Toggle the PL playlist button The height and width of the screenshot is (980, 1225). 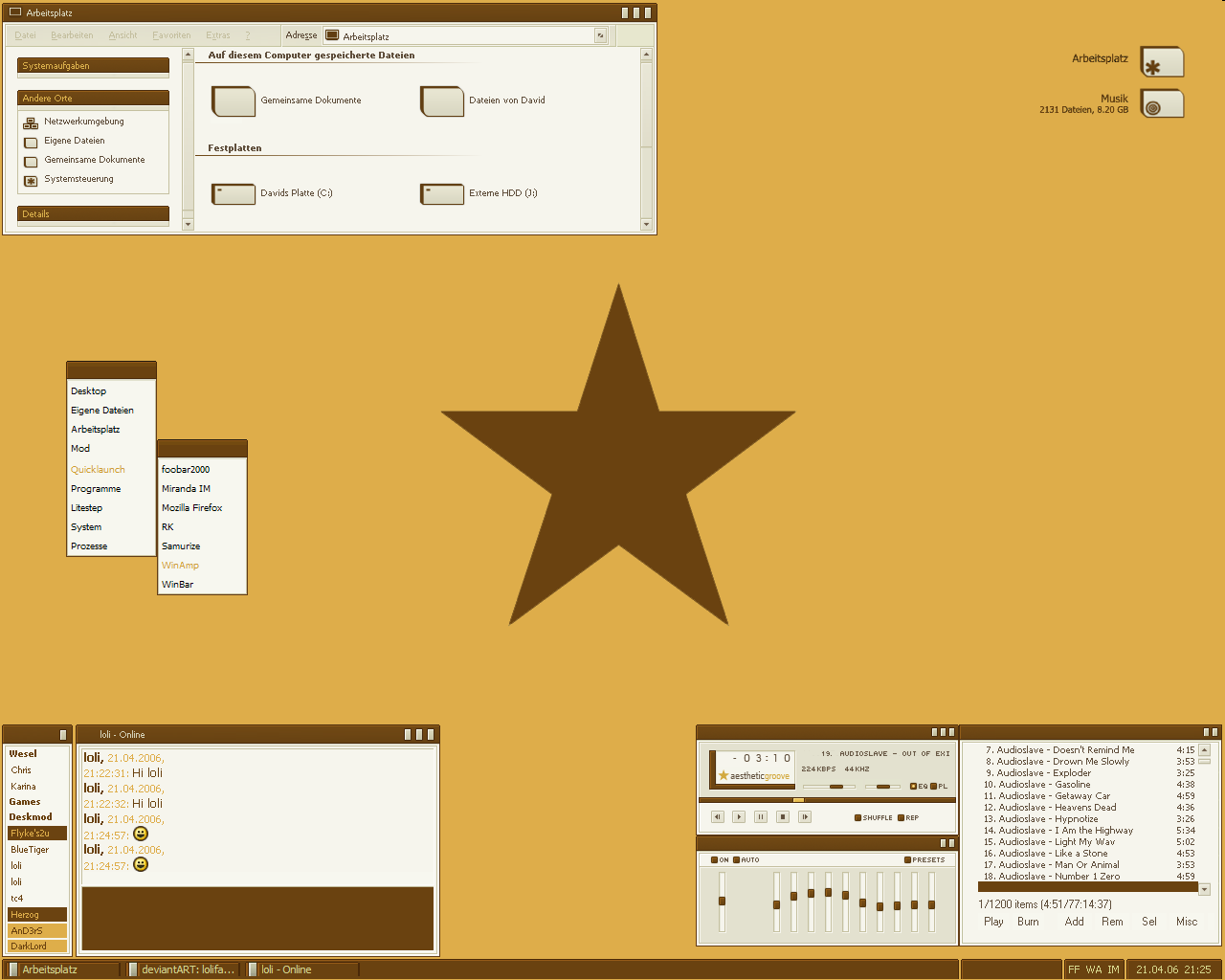tap(939, 786)
